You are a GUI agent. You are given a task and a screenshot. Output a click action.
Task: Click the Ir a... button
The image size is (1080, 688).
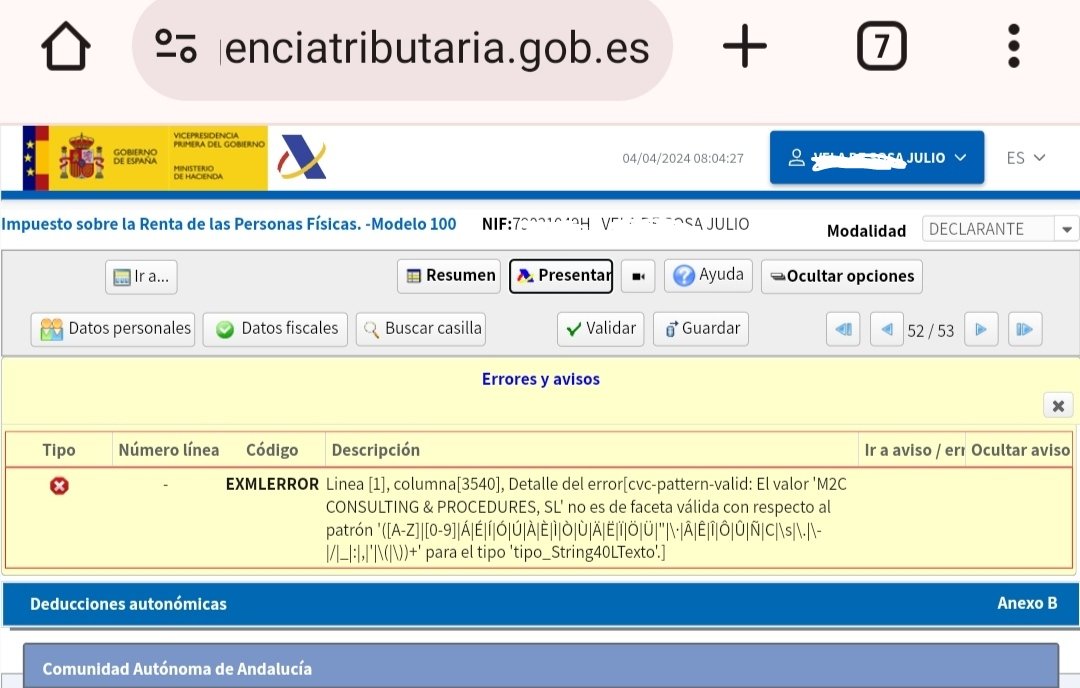pos(141,277)
